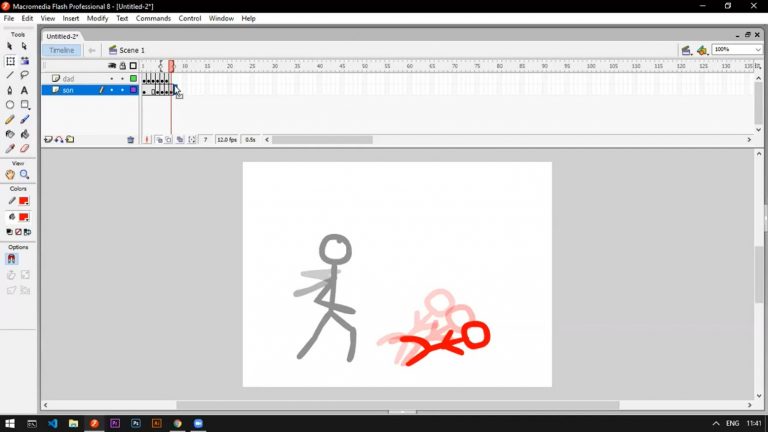This screenshot has width=768, height=432.
Task: Select the Selection arrow tool
Action: tap(9, 46)
